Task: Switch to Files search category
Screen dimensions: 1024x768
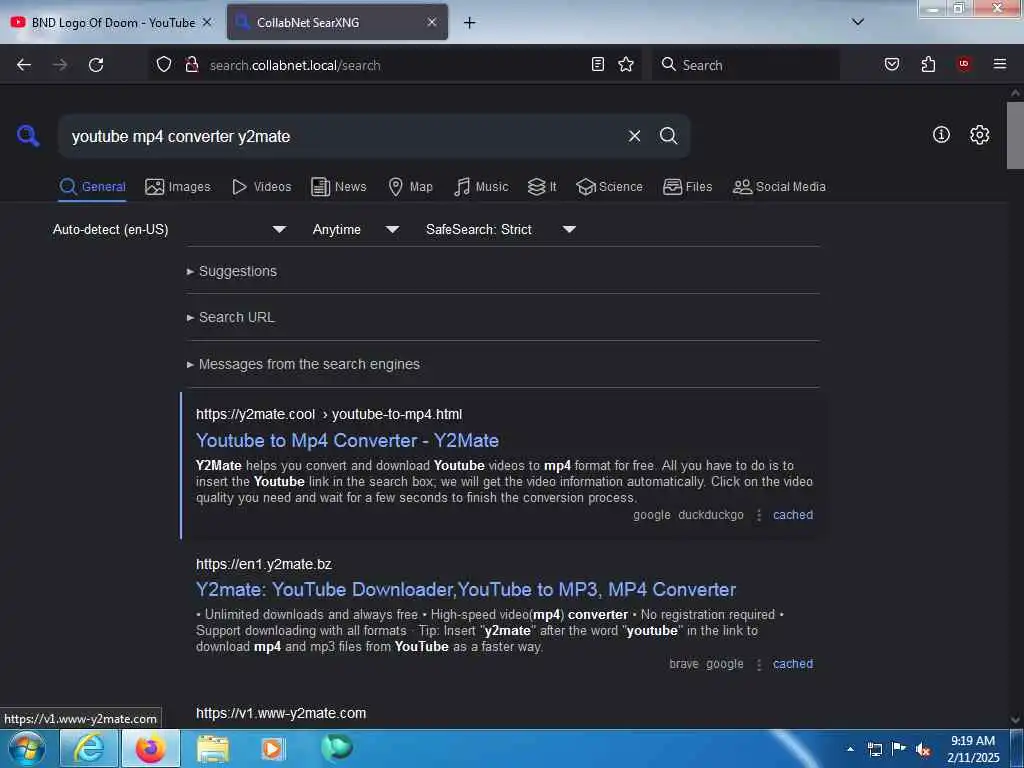Action: (x=688, y=187)
